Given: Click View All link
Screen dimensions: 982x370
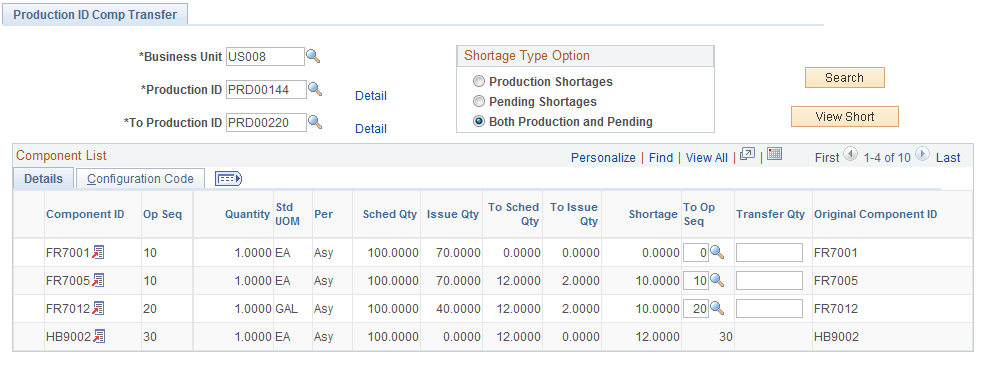Looking at the screenshot, I should pos(706,158).
